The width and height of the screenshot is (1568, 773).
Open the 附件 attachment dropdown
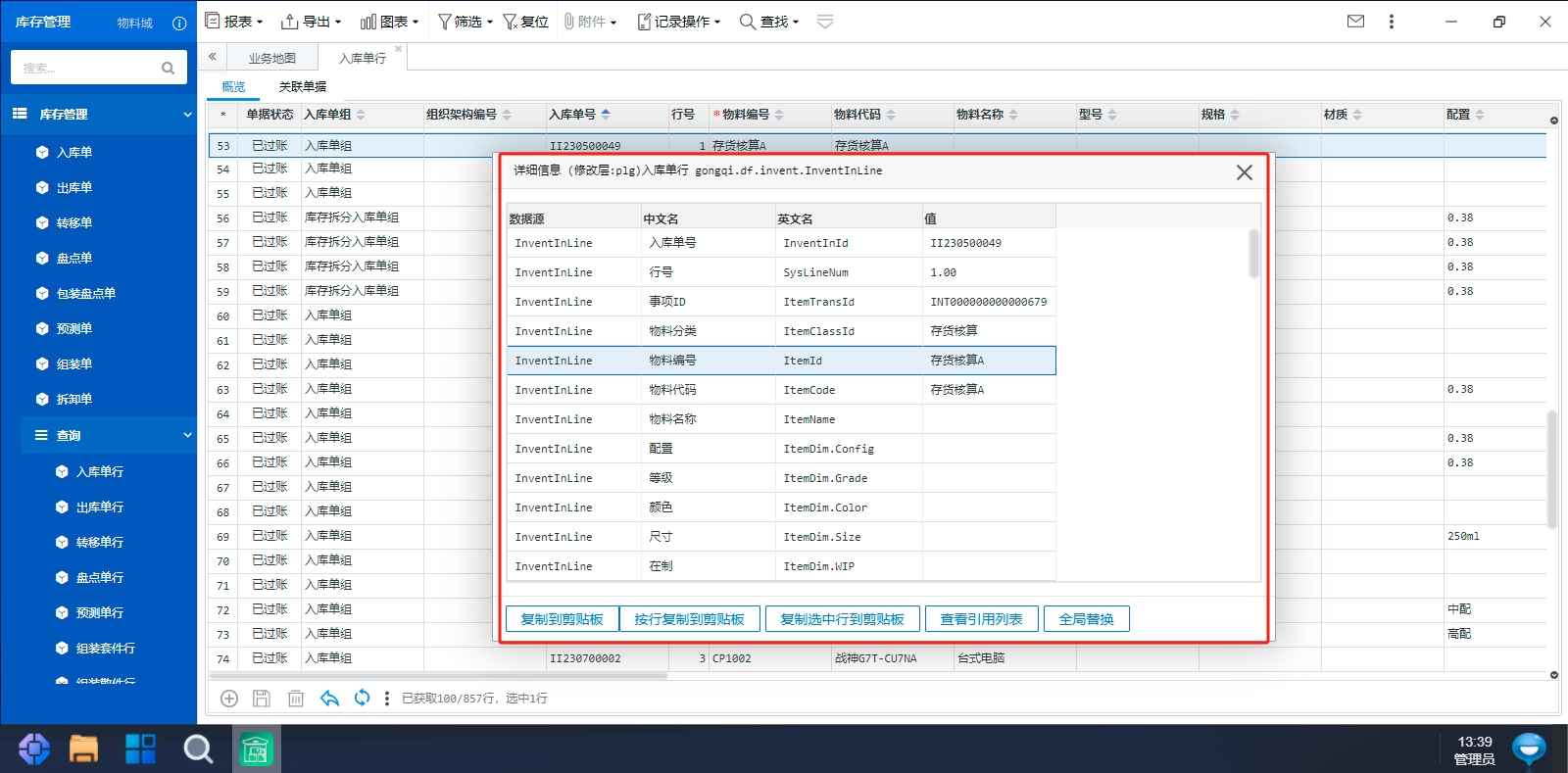coord(590,22)
